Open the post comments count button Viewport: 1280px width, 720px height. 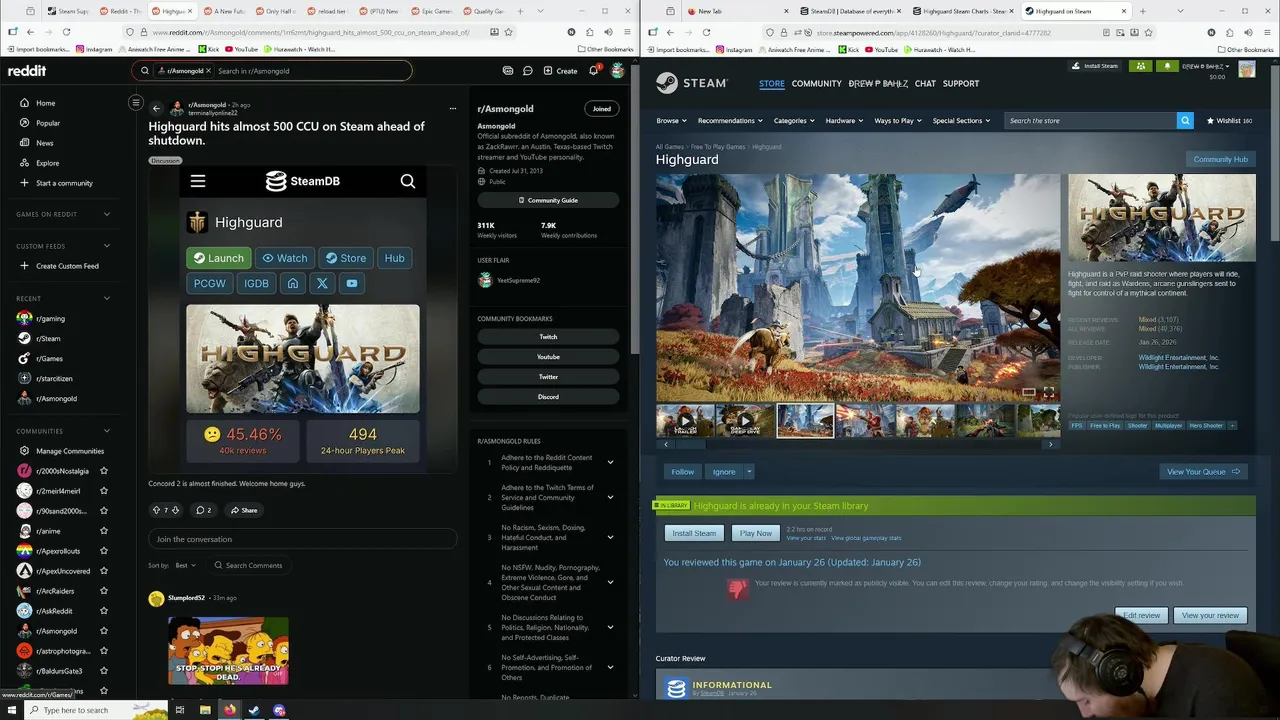[203, 510]
